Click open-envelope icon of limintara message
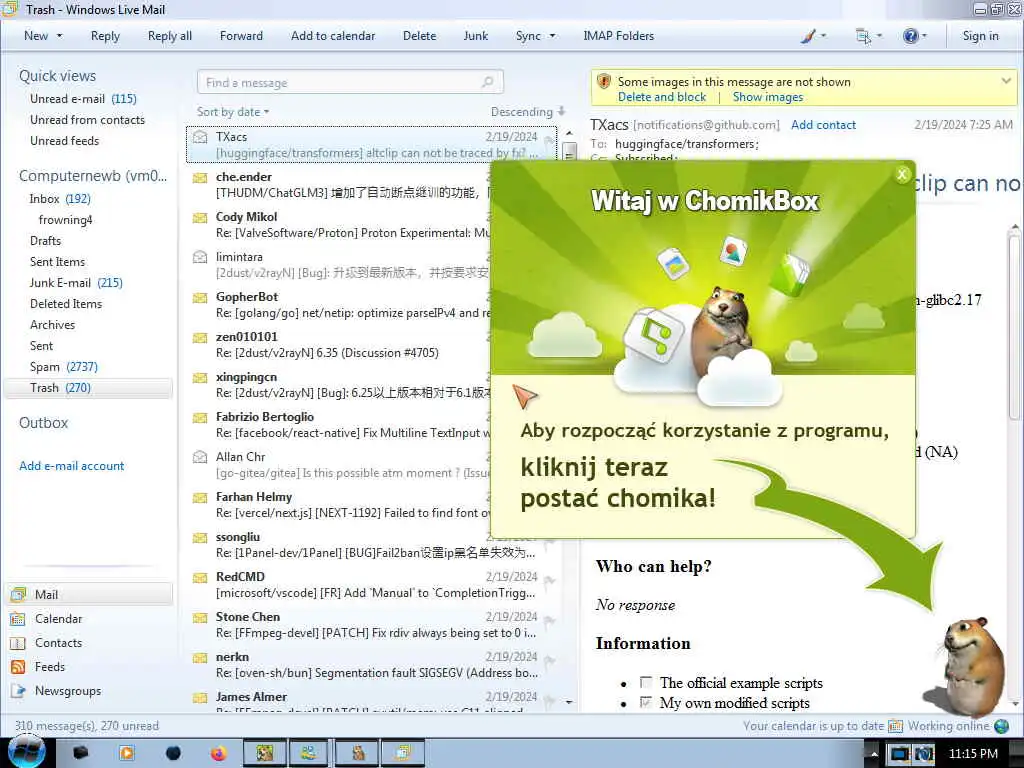The image size is (1024, 768). click(200, 257)
